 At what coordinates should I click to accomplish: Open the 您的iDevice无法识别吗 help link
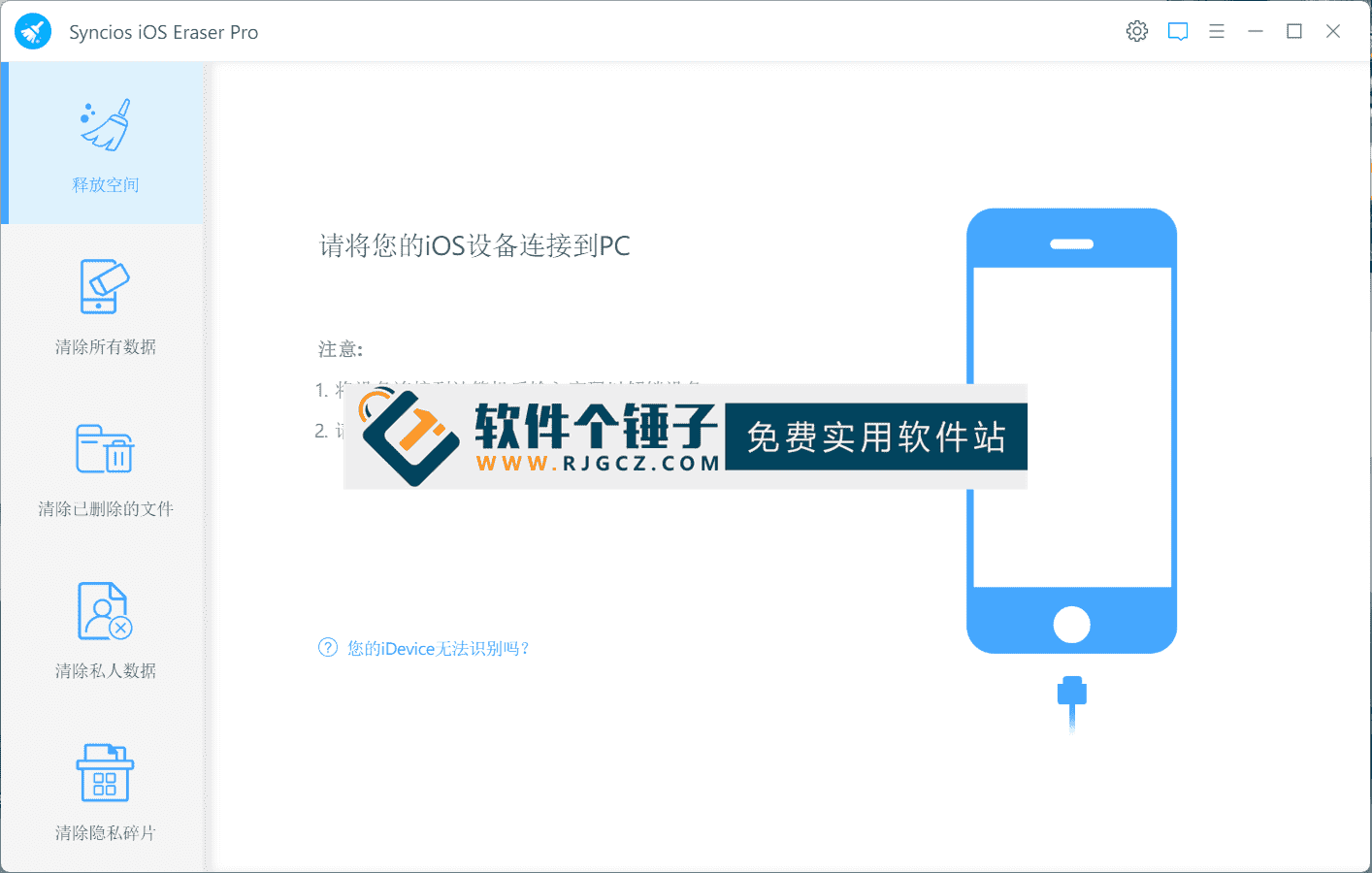point(437,648)
